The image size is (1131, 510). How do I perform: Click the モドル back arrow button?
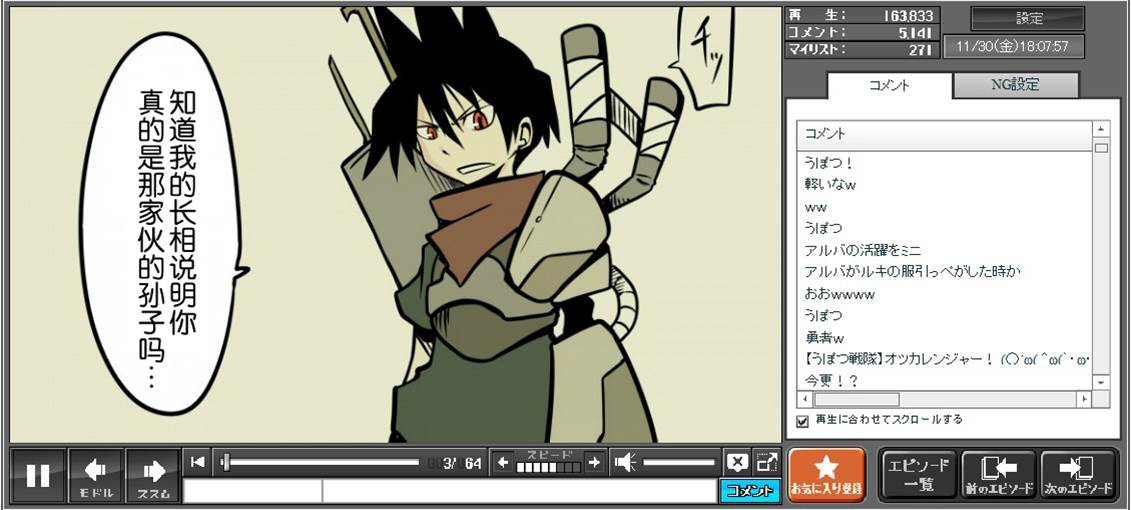tap(96, 476)
